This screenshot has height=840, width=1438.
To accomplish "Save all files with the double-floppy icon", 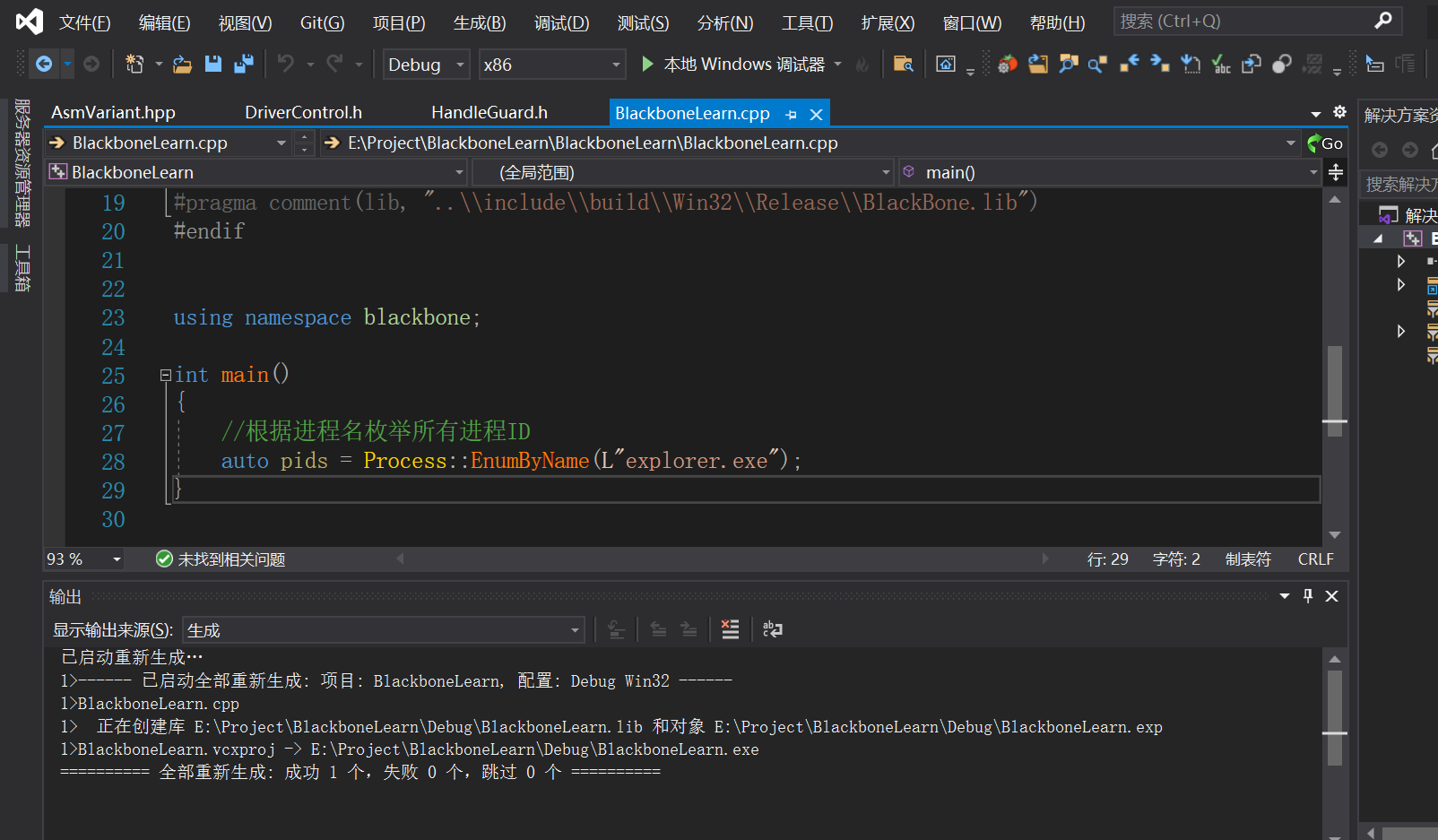I will [243, 64].
